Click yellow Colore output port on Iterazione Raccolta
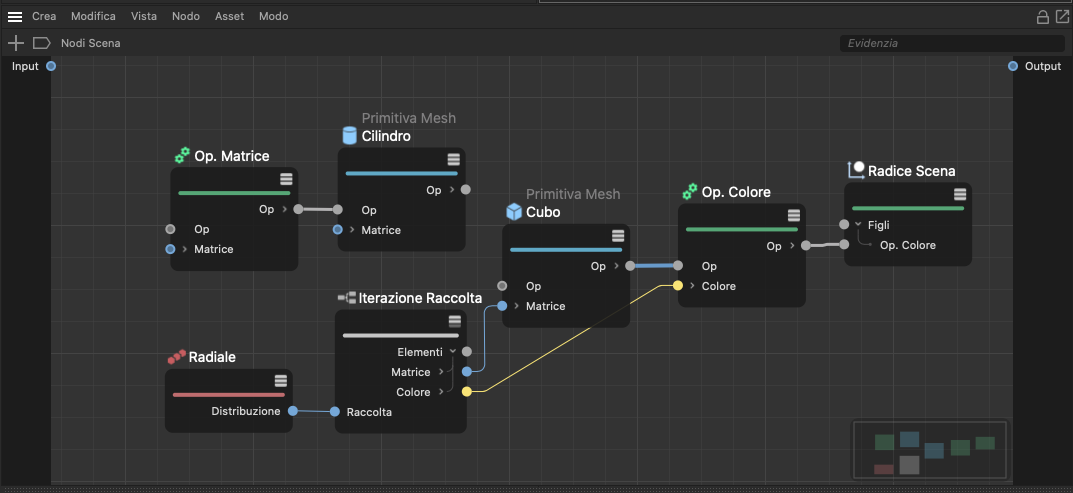 click(x=467, y=392)
